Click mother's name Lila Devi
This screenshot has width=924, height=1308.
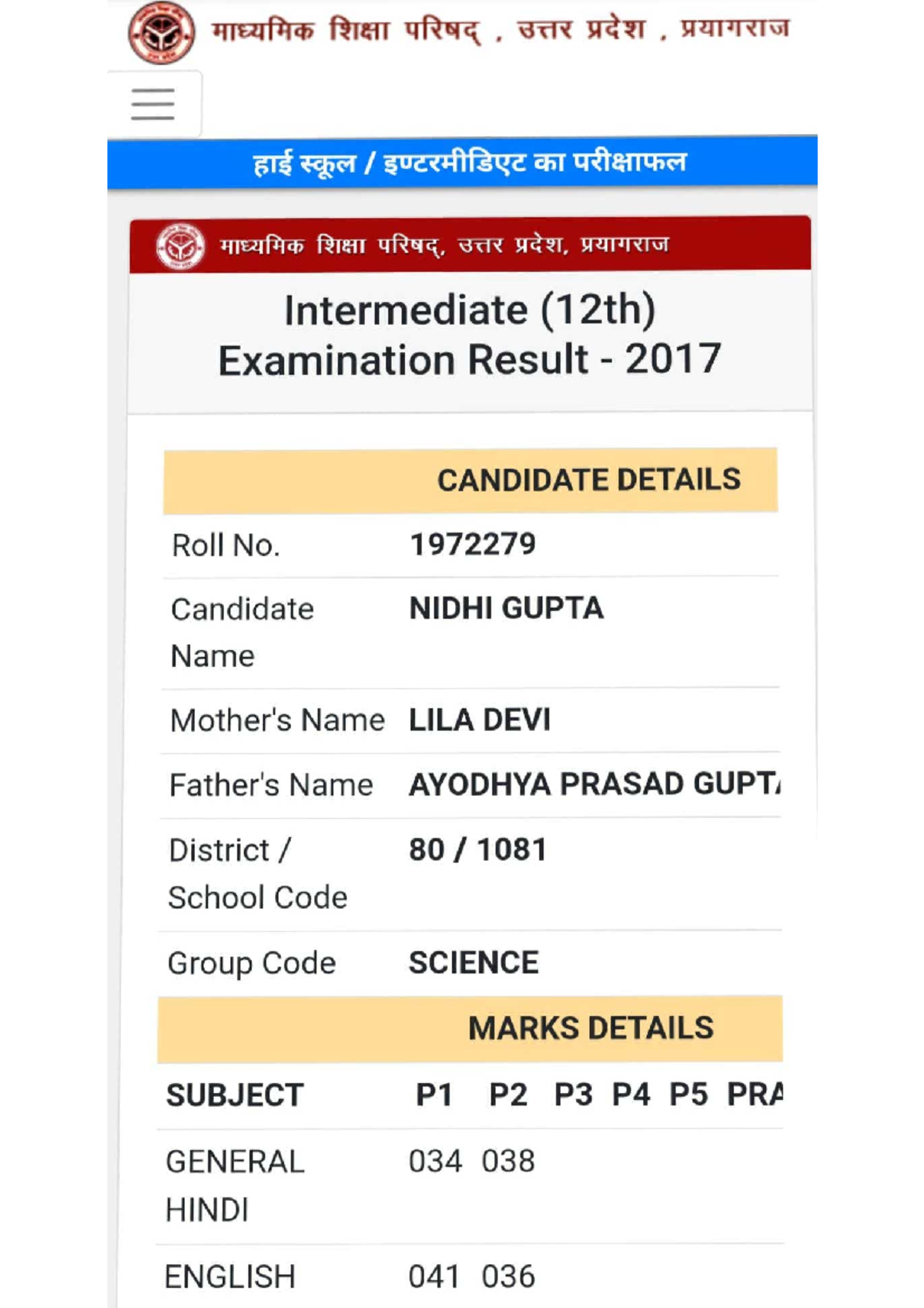(479, 720)
